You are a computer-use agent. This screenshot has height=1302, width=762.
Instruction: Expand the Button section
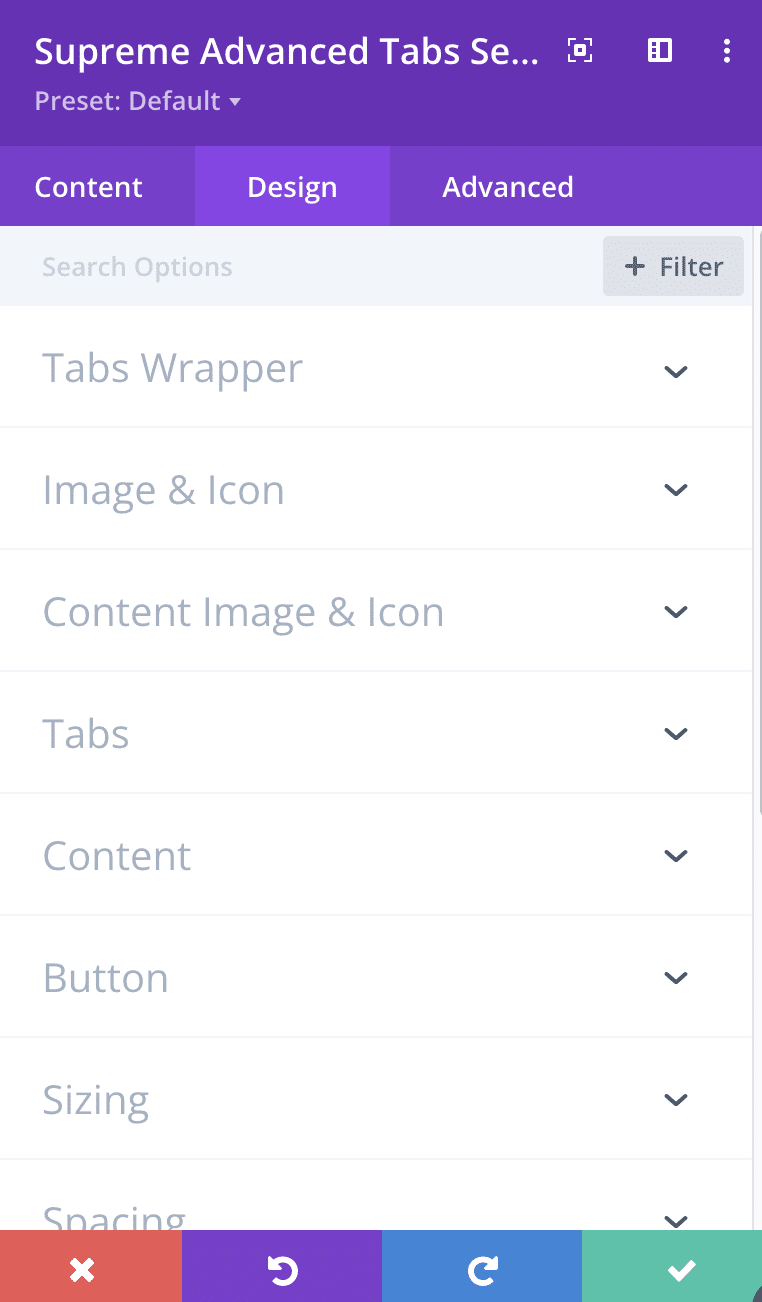point(376,978)
